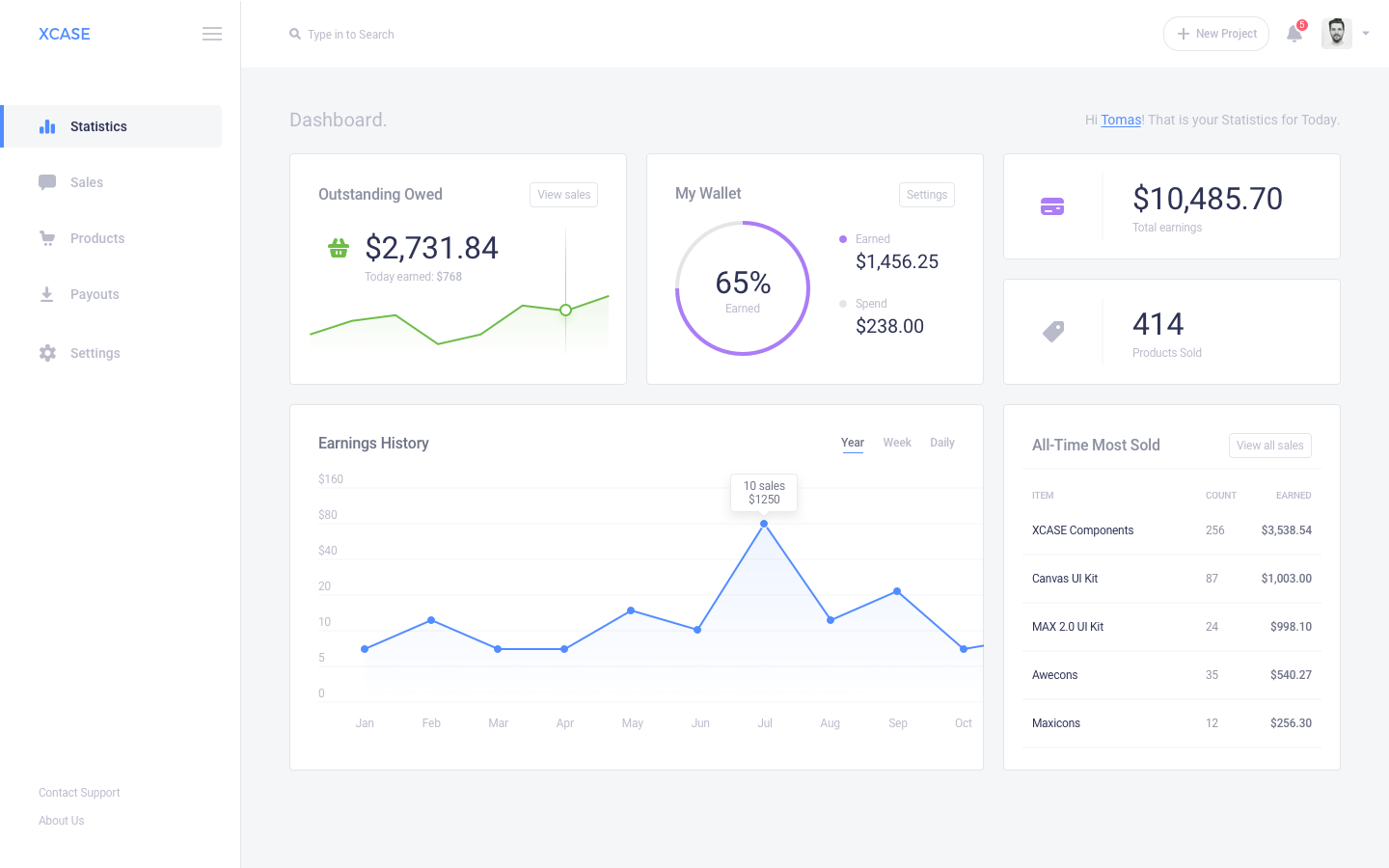The height and width of the screenshot is (868, 1389).
Task: Click the Sales chat bubble icon
Action: coord(47,182)
